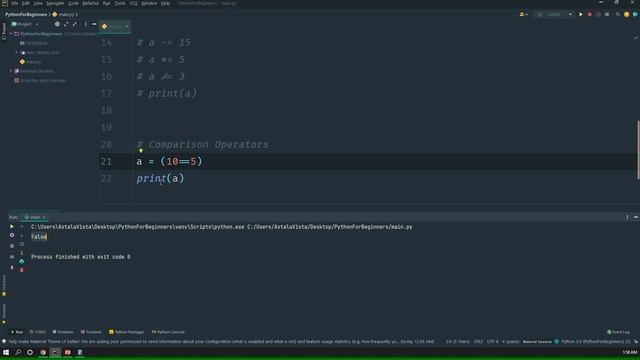Open the Python Console tool window
Image resolution: width=640 pixels, height=360 pixels.
point(168,332)
